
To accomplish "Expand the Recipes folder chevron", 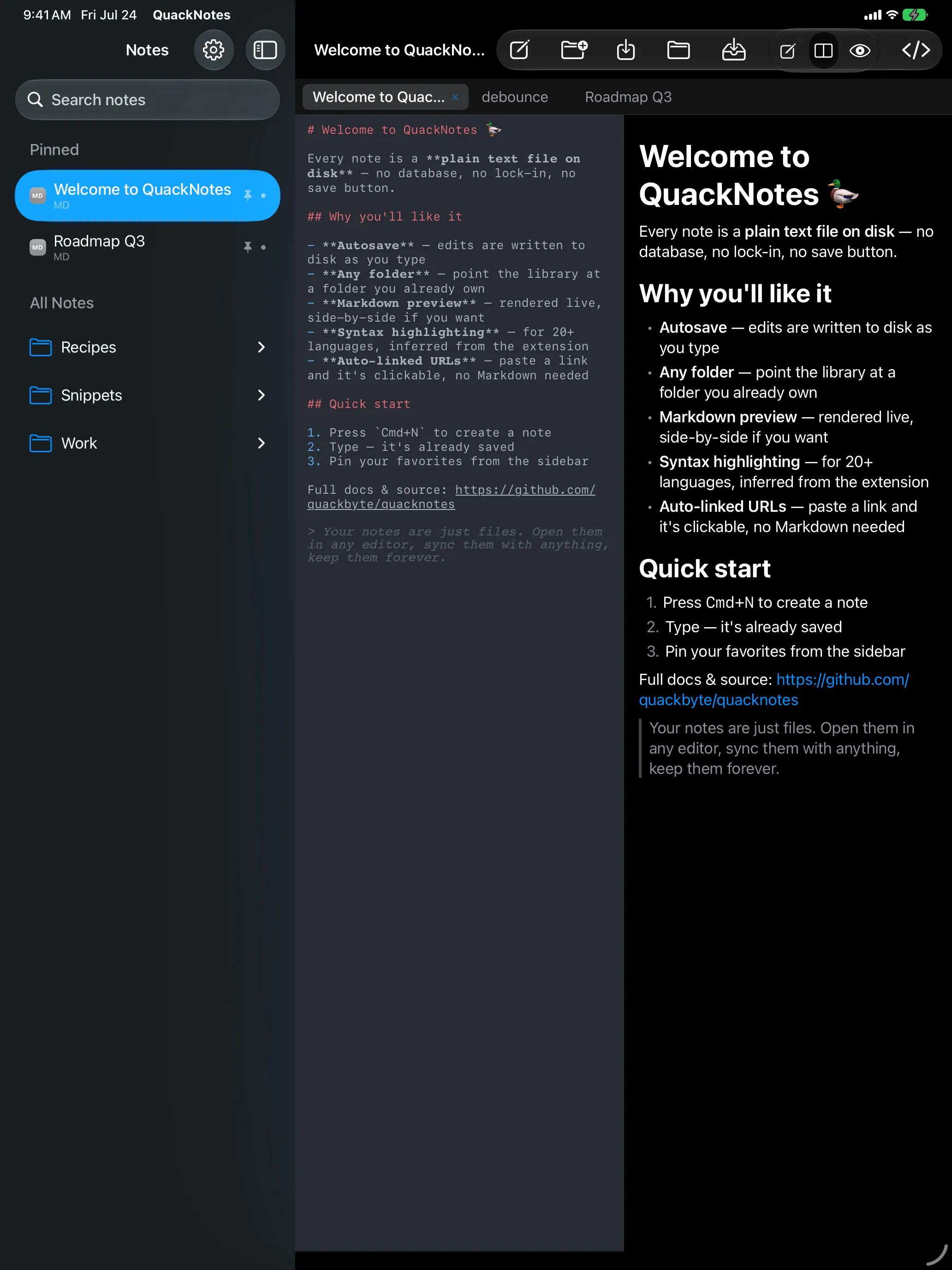I will 261,347.
